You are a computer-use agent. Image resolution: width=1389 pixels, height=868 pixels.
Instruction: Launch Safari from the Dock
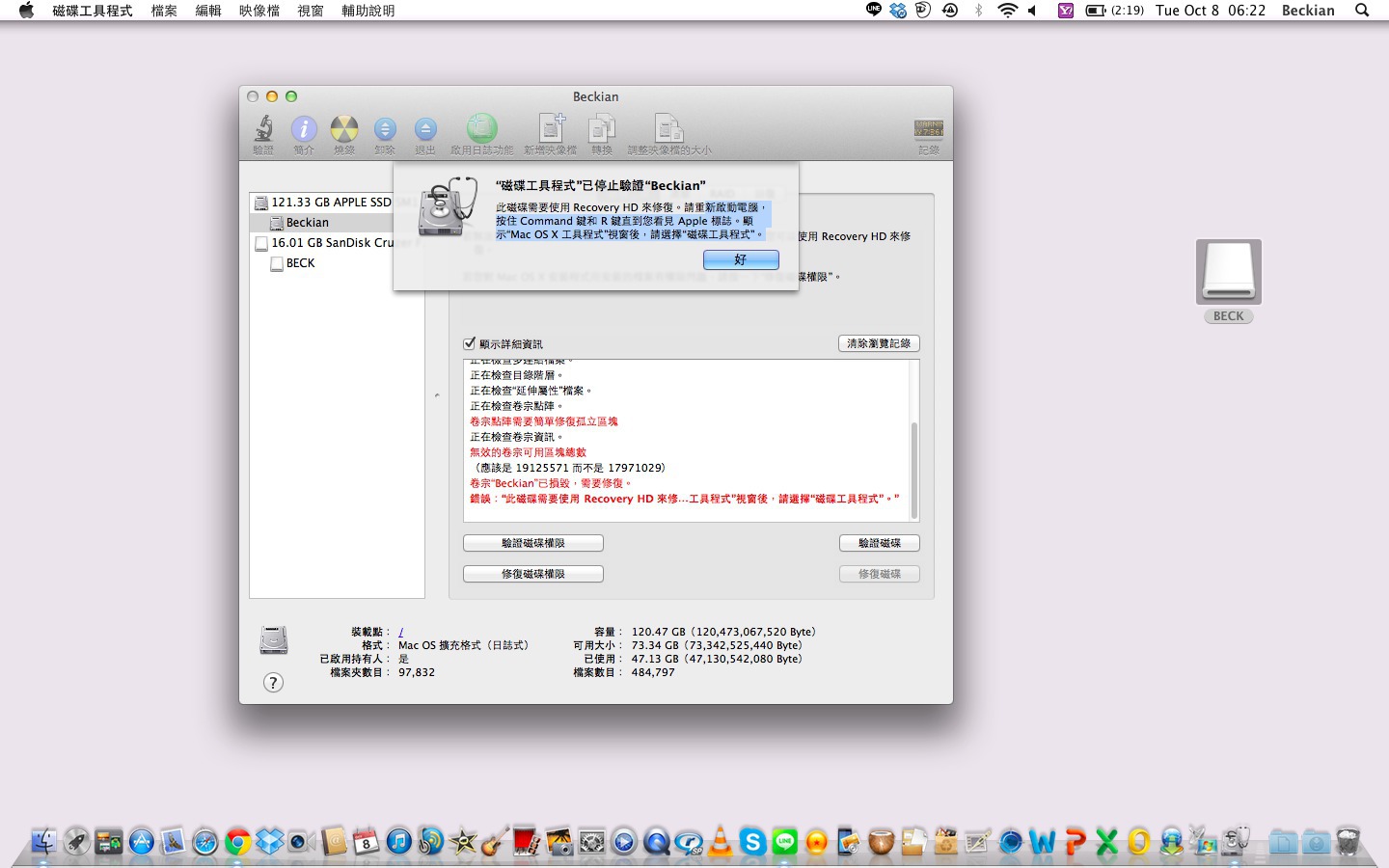[x=205, y=842]
